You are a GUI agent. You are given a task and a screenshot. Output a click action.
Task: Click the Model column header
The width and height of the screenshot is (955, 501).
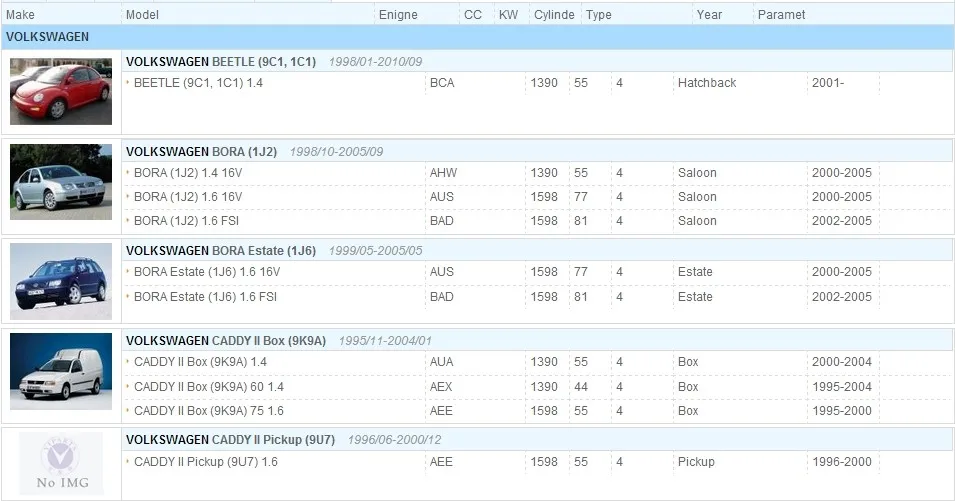click(142, 15)
